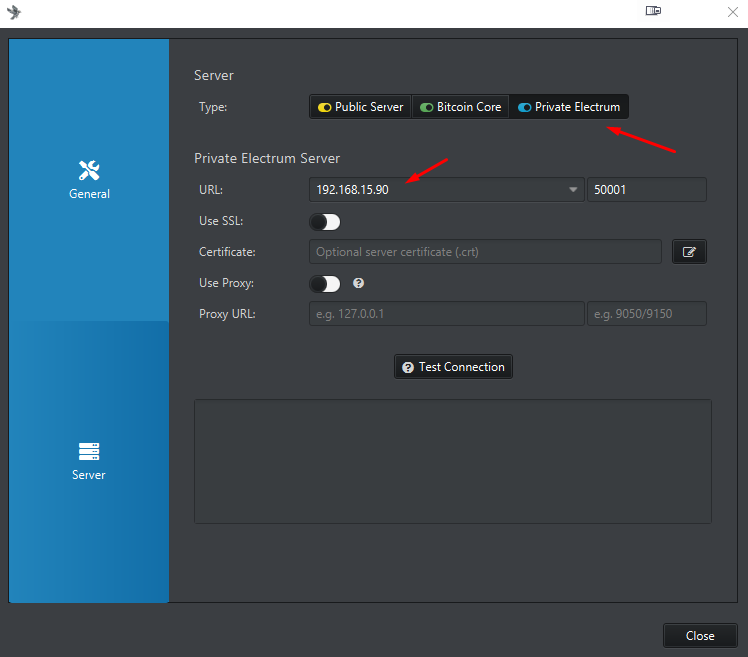Screen dimensions: 748x657
Task: Click the Close button
Action: click(700, 636)
